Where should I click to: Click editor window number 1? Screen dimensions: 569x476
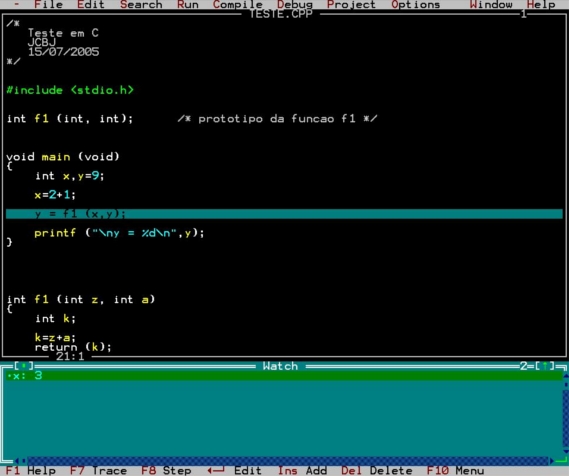pyautogui.click(x=523, y=14)
